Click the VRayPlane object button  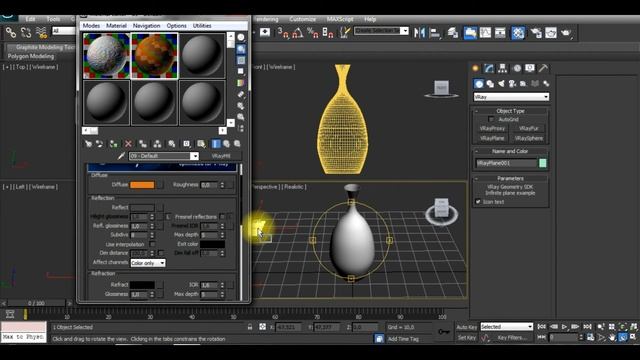[492, 138]
